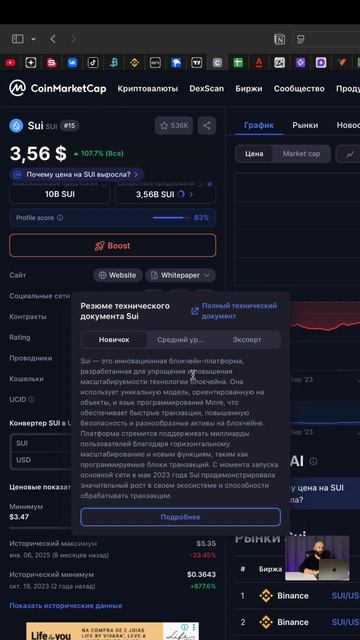360x640 pixels.
Task: Click the SUI converter input field
Action: (41, 444)
